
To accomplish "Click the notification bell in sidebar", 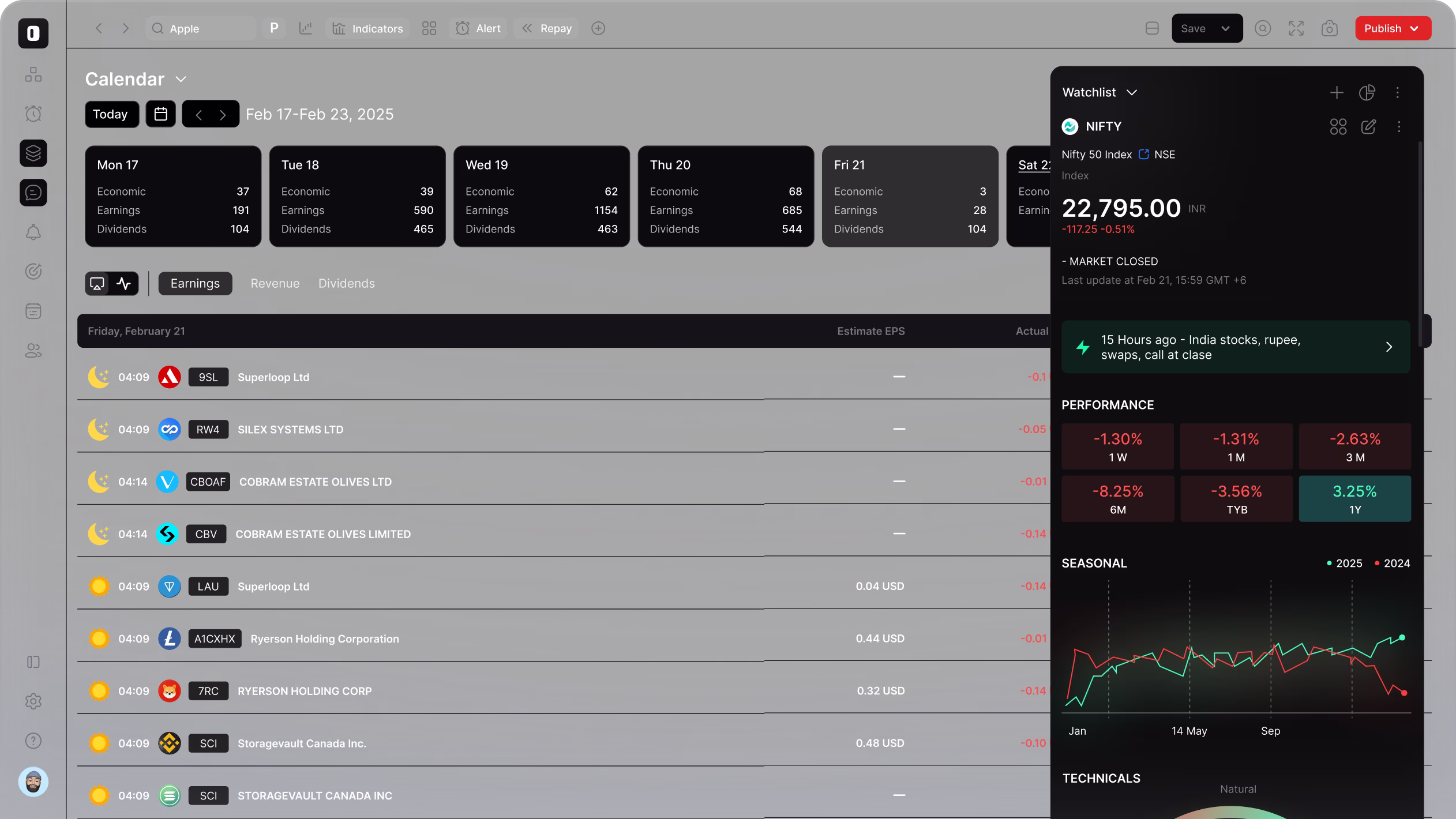I will click(33, 232).
